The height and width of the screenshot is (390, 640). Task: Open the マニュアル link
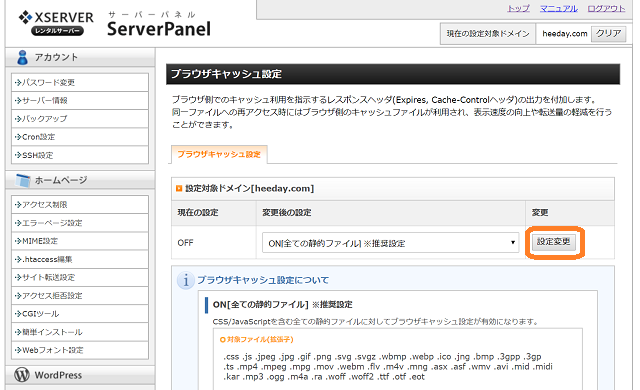click(x=558, y=8)
